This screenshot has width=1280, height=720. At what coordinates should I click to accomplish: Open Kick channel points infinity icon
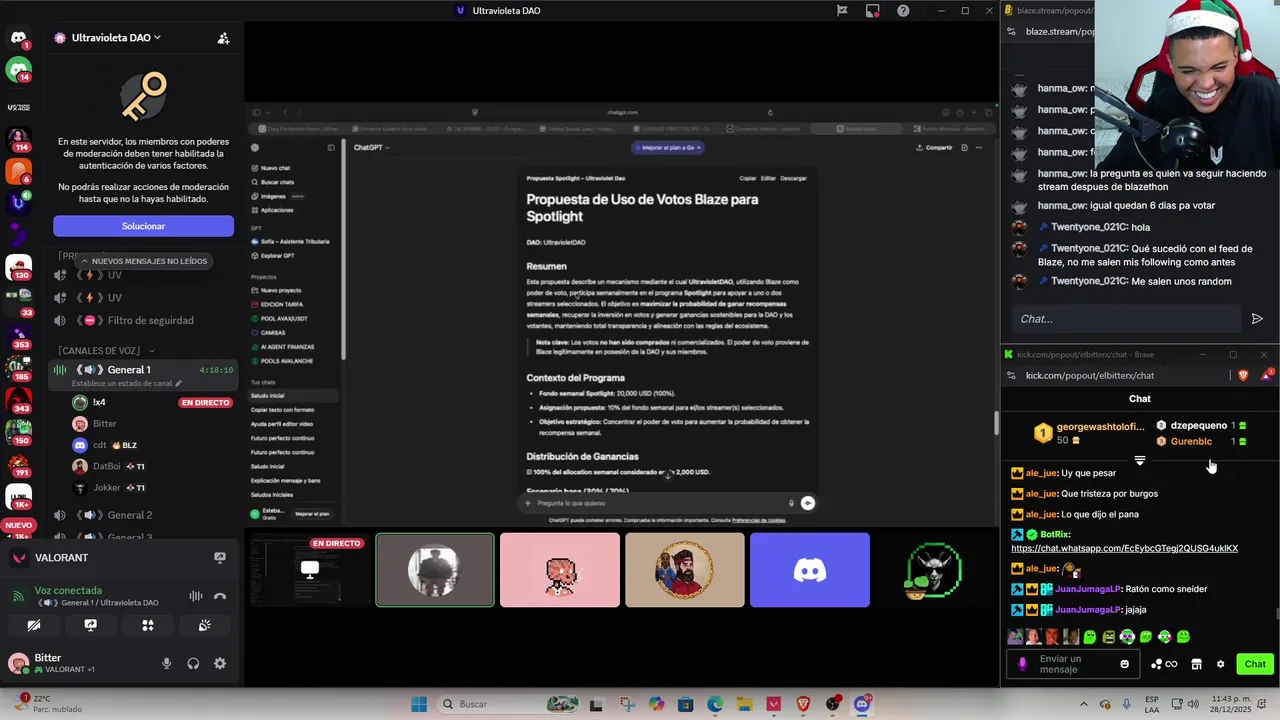(1164, 664)
